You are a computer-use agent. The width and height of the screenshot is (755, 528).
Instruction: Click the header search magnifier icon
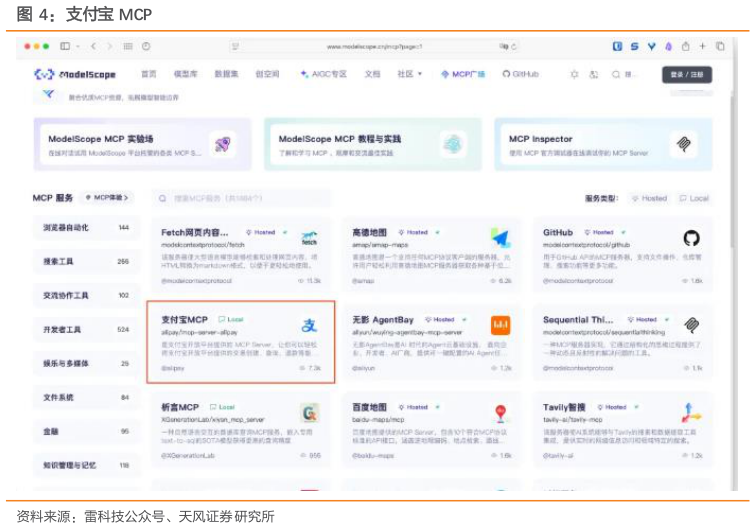click(616, 74)
